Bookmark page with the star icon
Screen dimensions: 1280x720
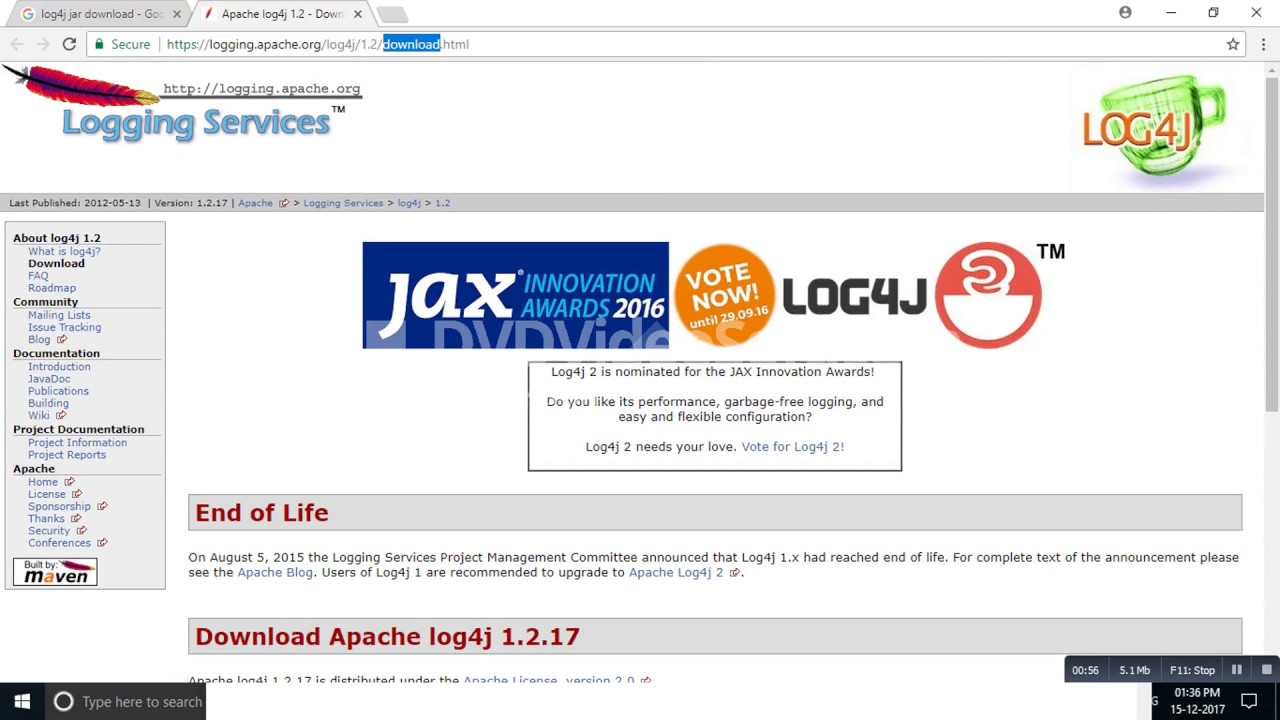[x=1233, y=44]
